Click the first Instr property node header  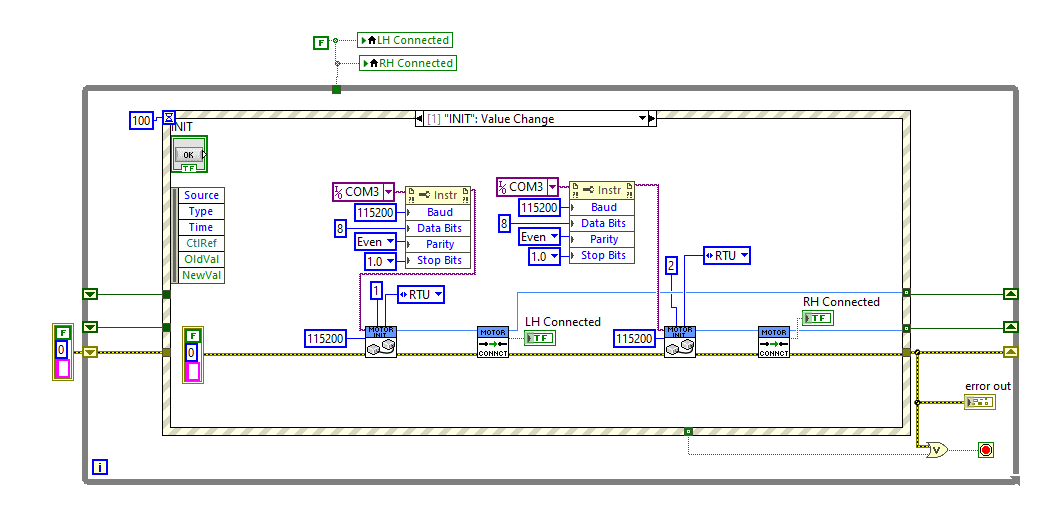pyautogui.click(x=437, y=195)
